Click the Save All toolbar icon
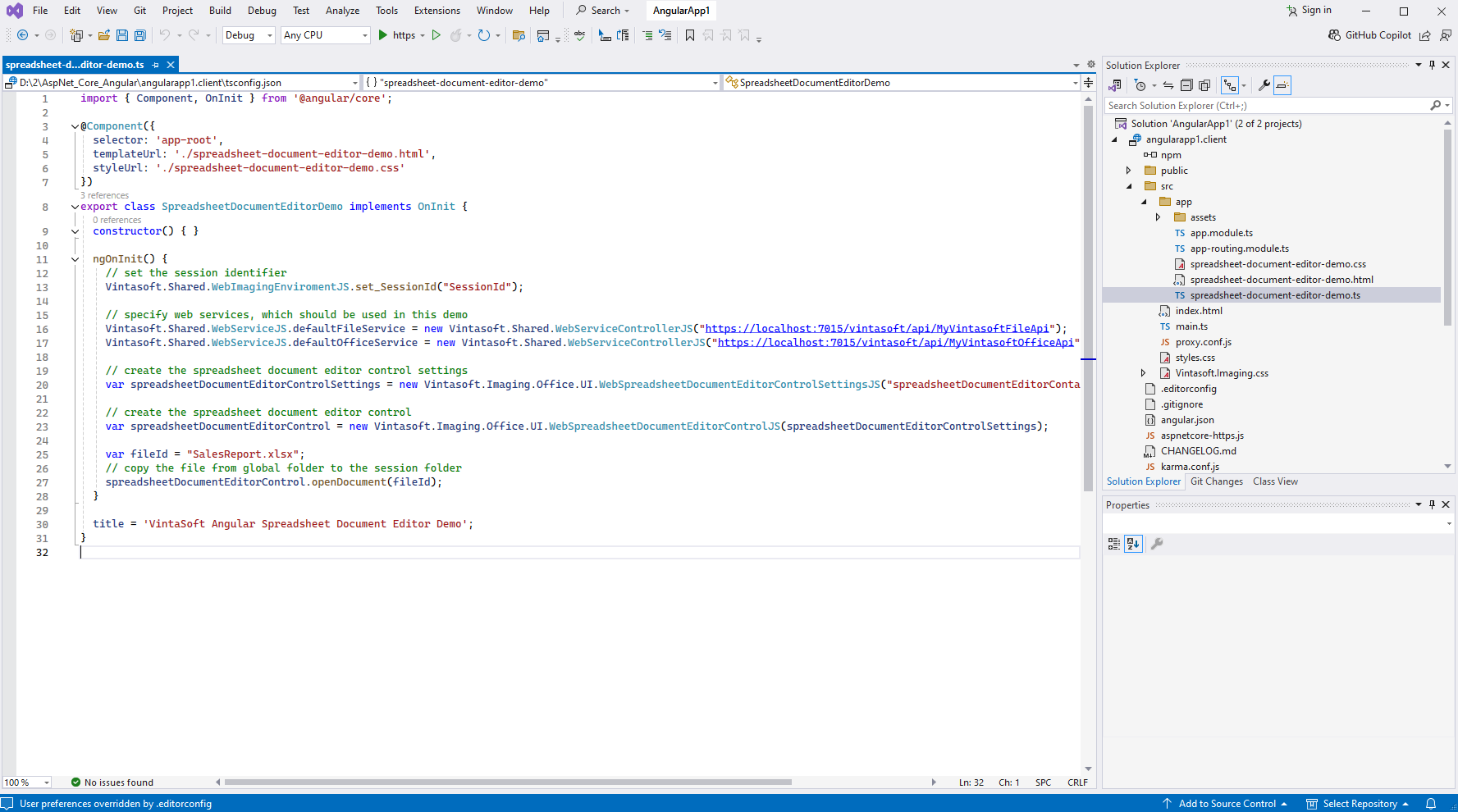Image resolution: width=1458 pixels, height=812 pixels. (139, 35)
